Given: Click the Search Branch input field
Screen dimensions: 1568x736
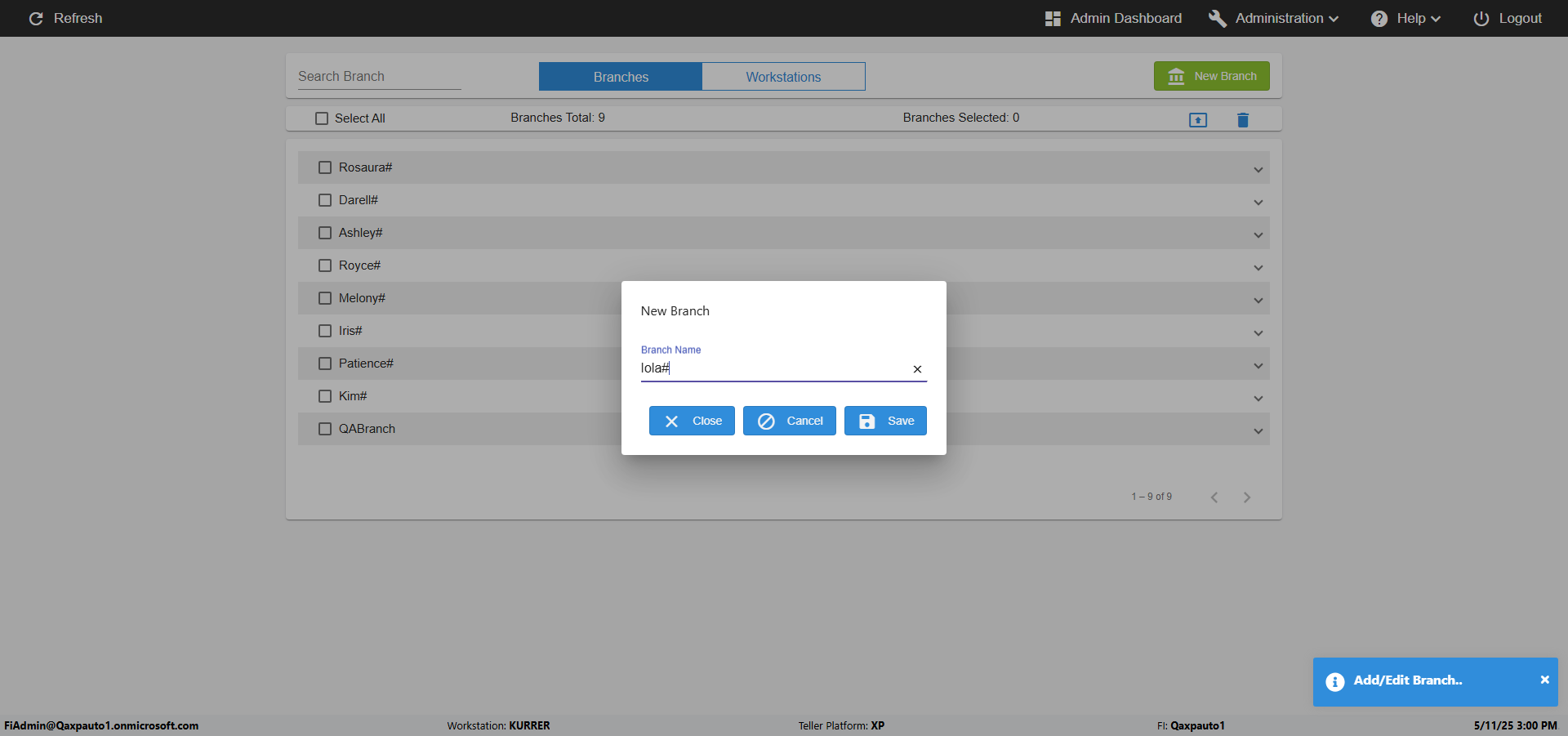Looking at the screenshot, I should (x=379, y=76).
